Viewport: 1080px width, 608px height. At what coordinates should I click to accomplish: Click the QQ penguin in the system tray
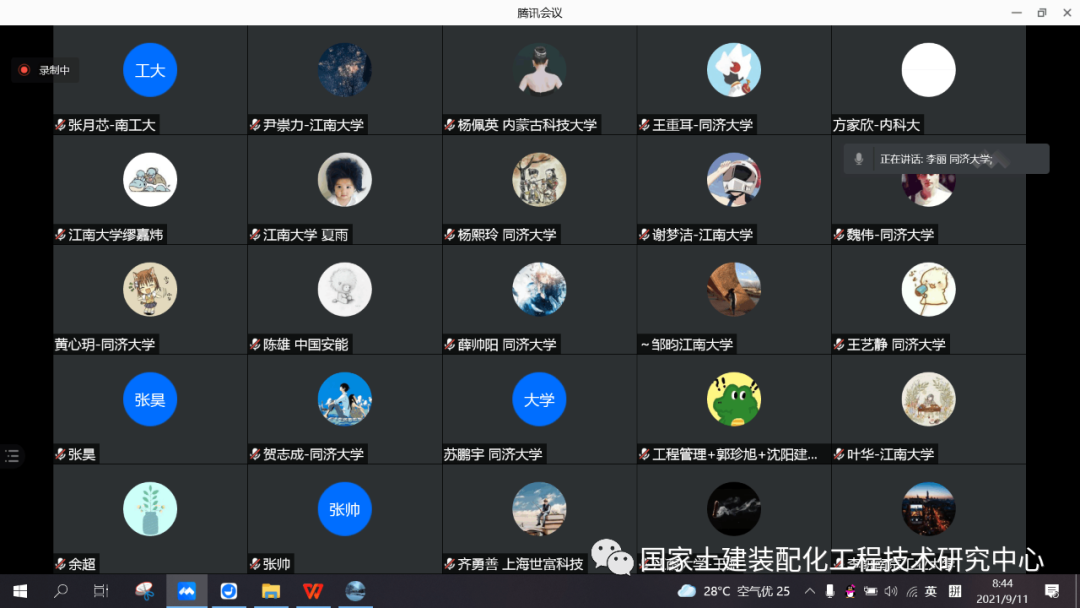tap(849, 591)
